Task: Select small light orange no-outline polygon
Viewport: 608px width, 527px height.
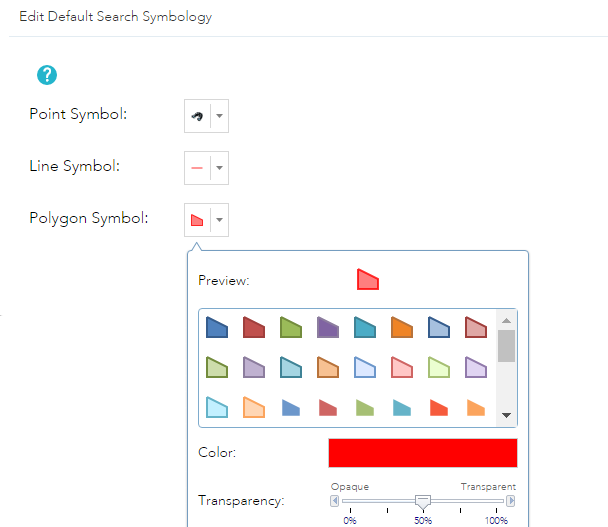Action: tap(476, 408)
